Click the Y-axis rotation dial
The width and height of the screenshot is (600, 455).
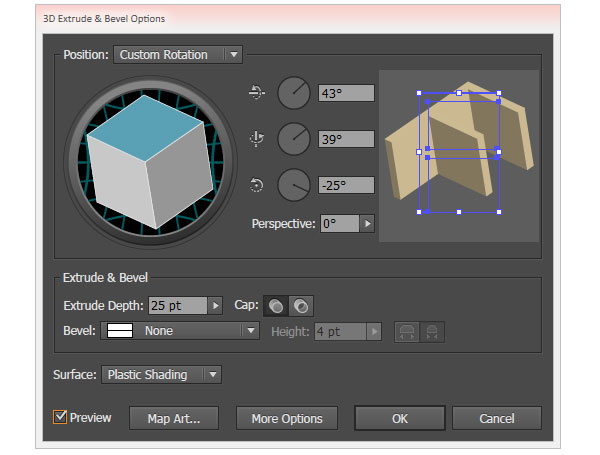coord(293,138)
